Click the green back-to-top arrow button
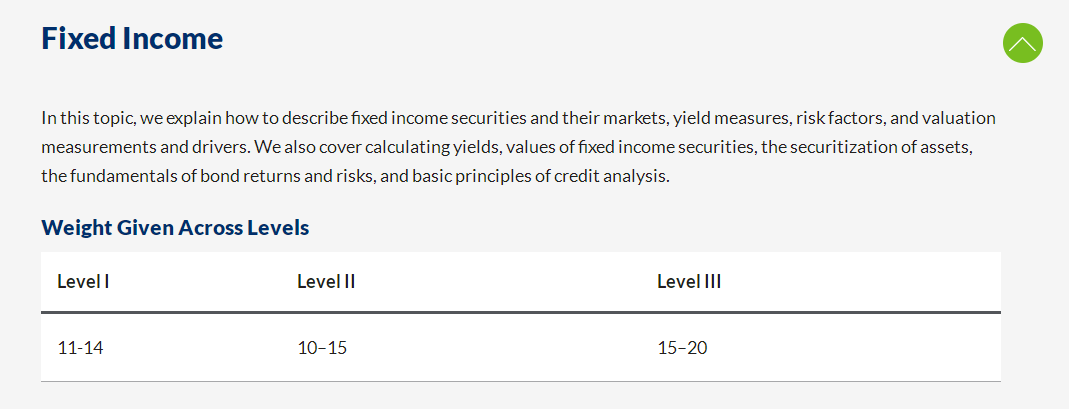This screenshot has height=409, width=1069. pyautogui.click(x=1022, y=43)
